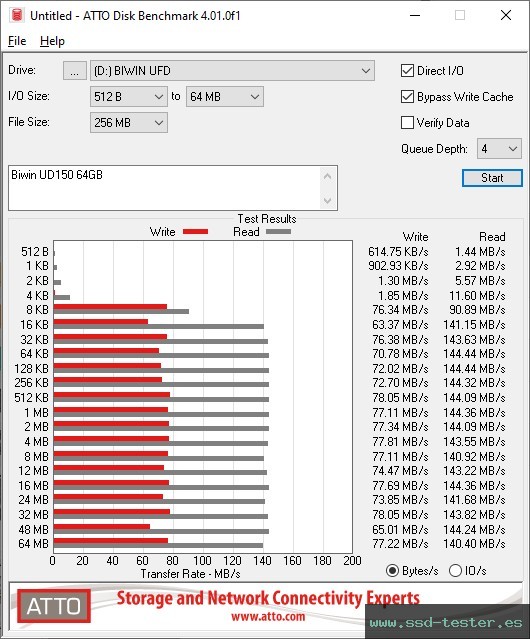This screenshot has width=530, height=639.
Task: Open the Queue Depth dropdown
Action: 499,149
